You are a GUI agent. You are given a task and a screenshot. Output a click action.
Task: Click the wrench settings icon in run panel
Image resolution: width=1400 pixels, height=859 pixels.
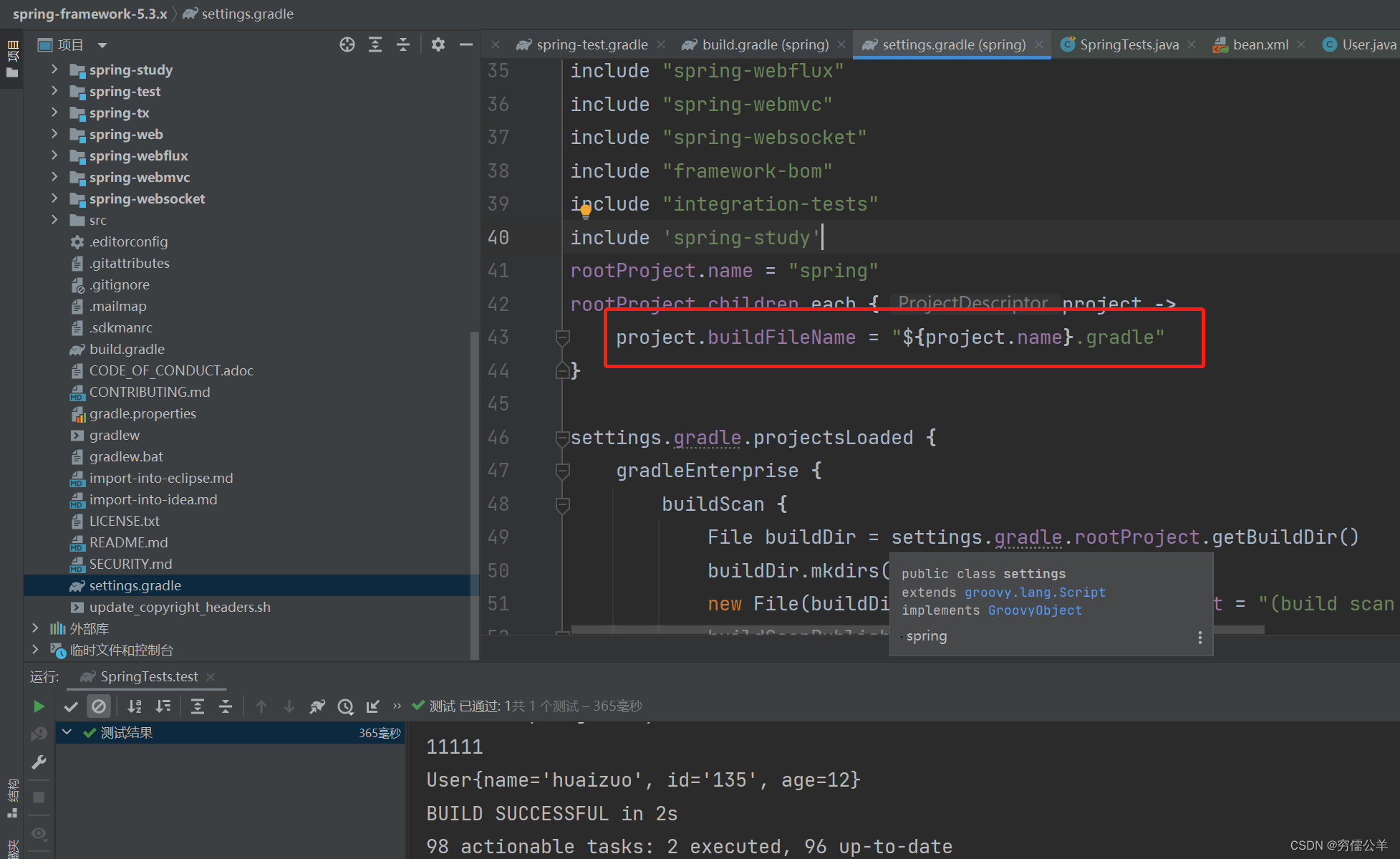[x=39, y=762]
